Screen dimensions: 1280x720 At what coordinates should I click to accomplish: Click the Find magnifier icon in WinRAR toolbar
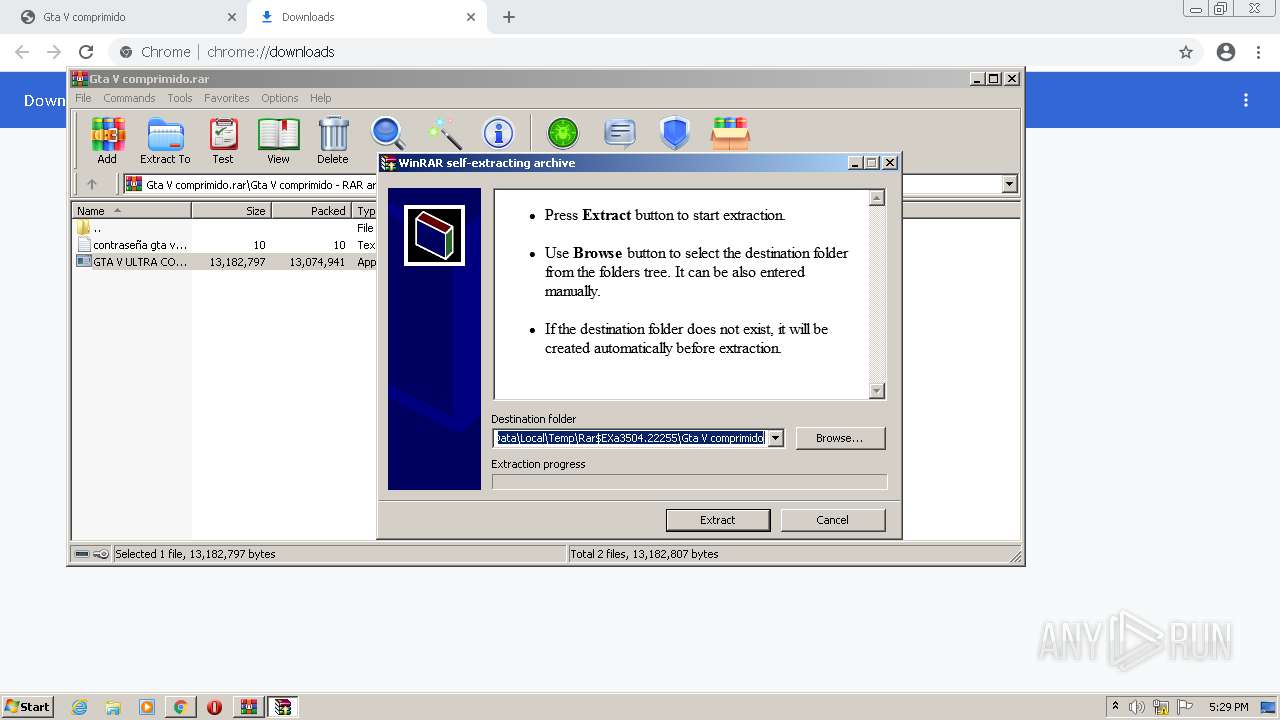point(388,133)
